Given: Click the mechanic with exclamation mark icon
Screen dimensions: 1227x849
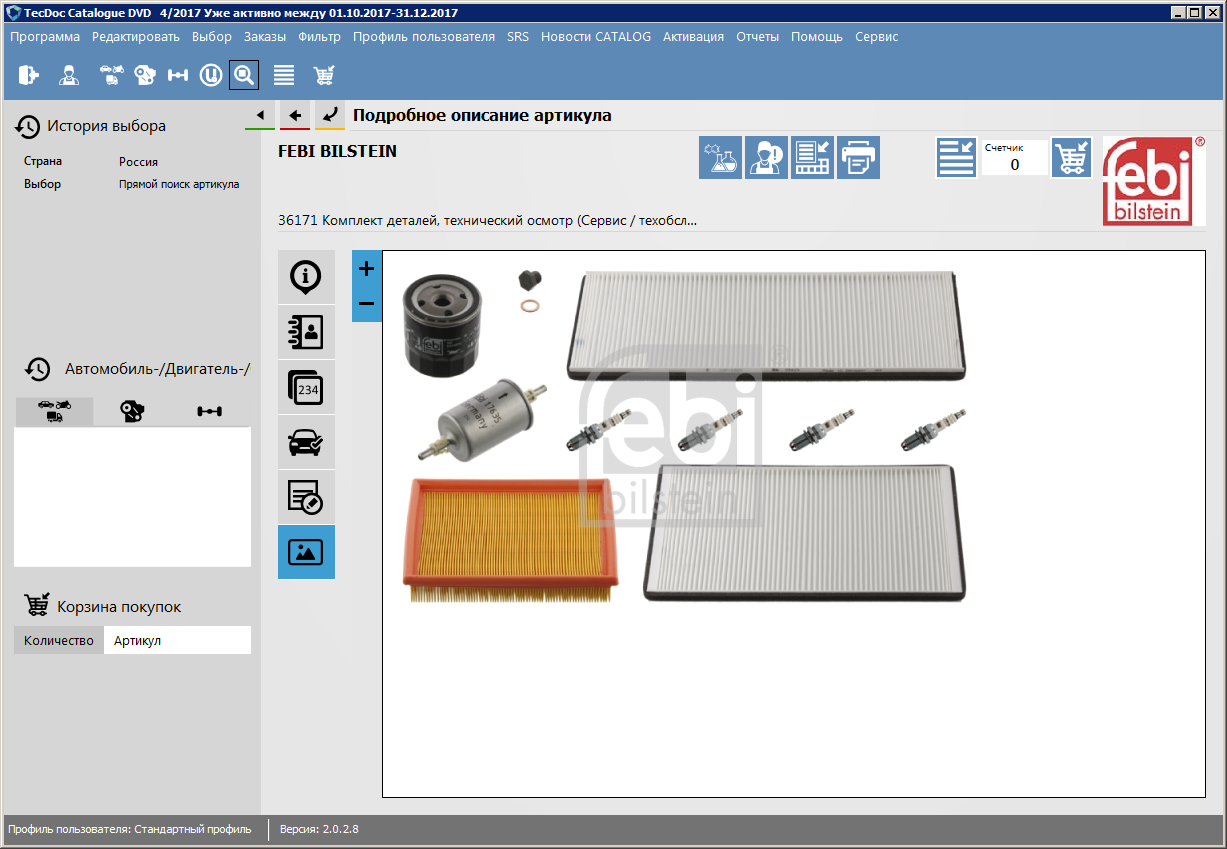Looking at the screenshot, I should 766,158.
